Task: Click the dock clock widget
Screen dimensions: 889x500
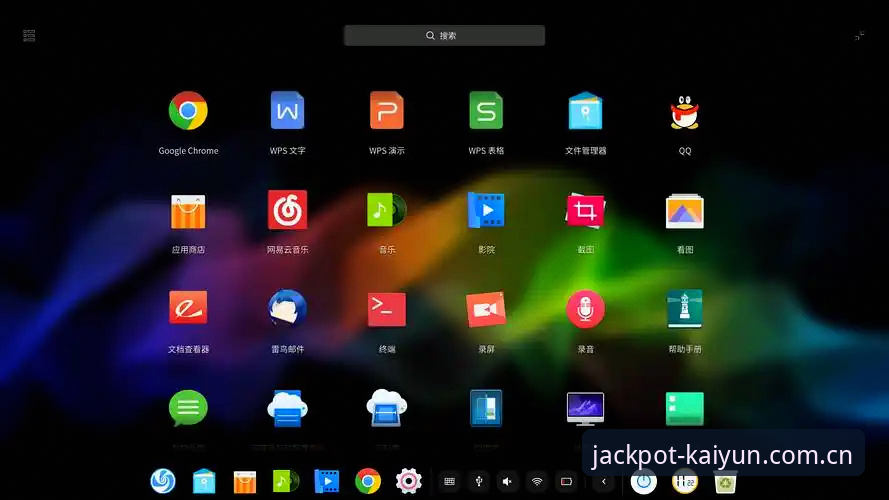Action: coord(685,481)
